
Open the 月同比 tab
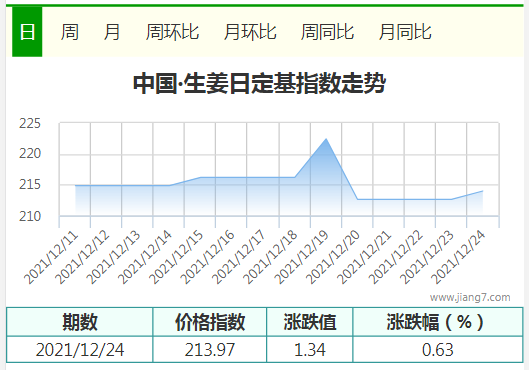(x=405, y=32)
